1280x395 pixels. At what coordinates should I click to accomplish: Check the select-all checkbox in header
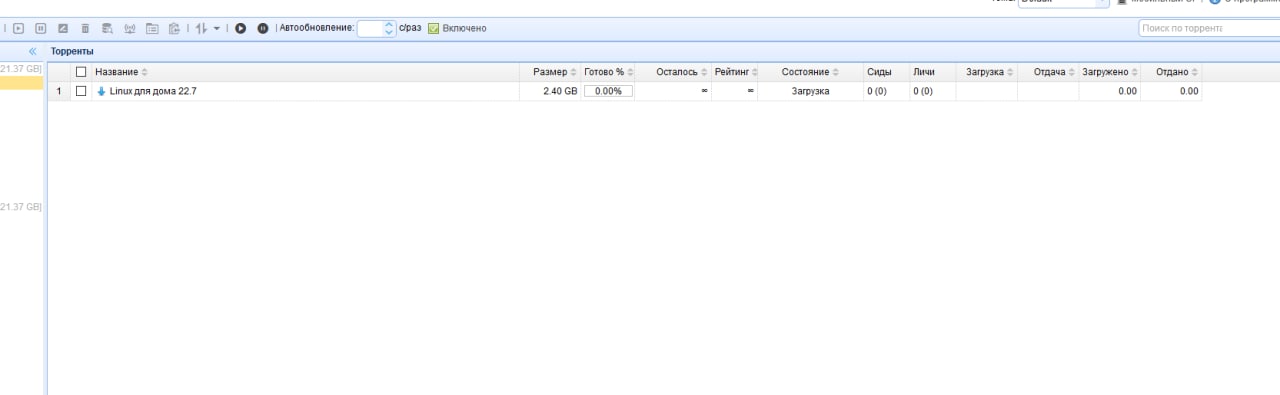[x=82, y=72]
